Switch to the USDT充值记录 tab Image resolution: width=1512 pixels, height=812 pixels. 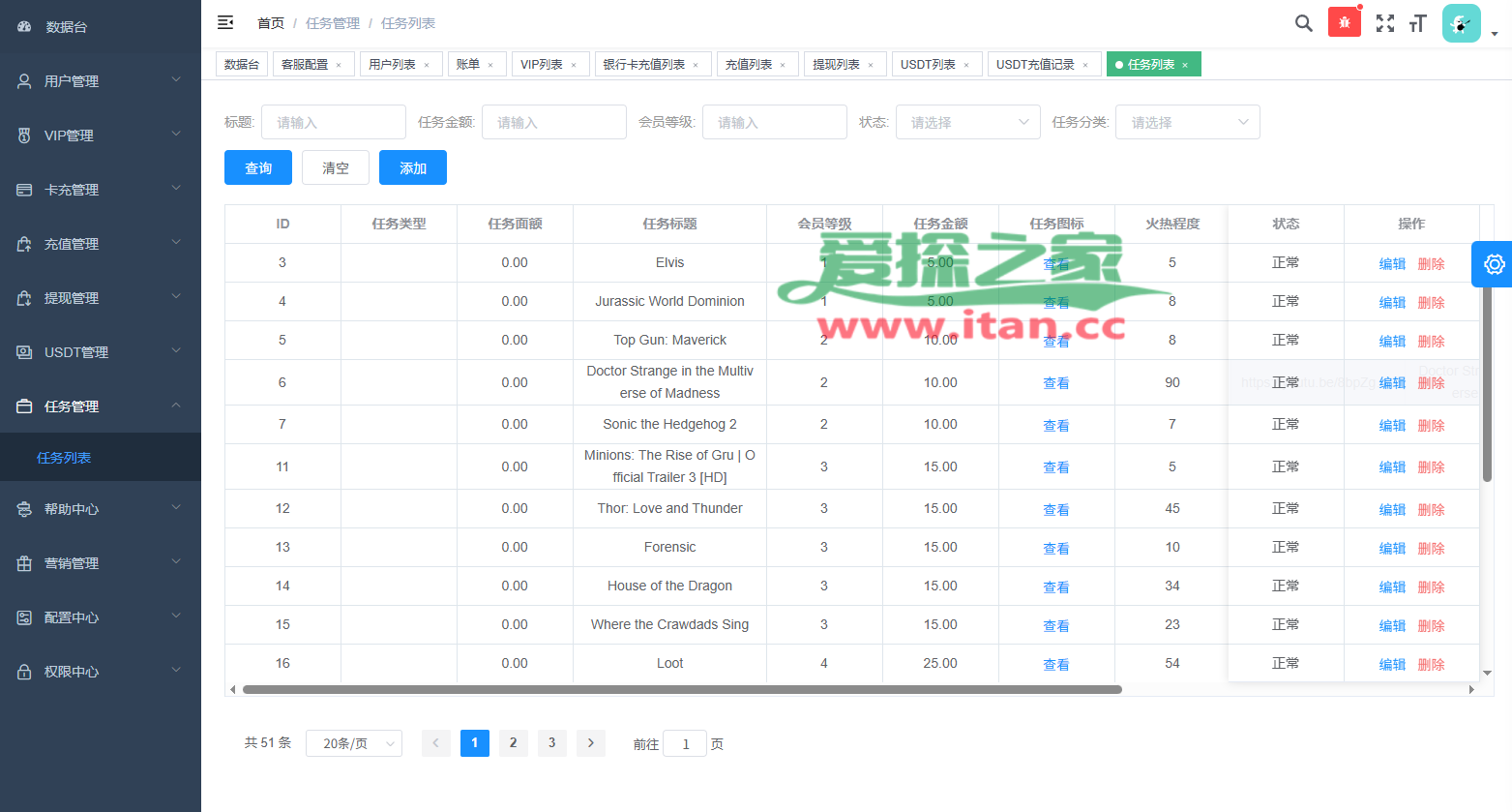pos(1035,65)
